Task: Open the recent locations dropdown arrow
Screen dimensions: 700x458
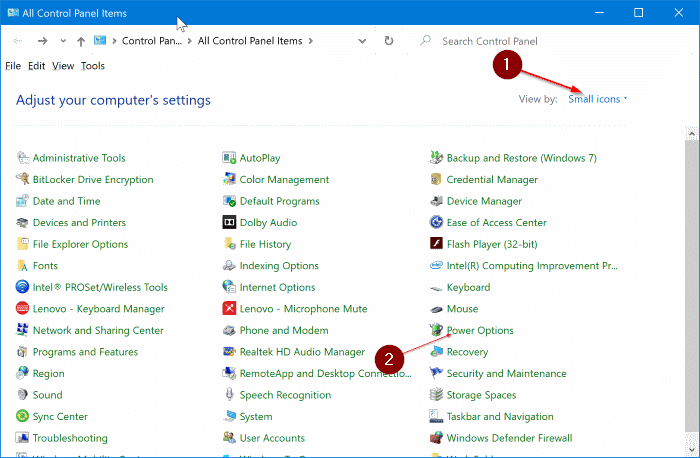Action: (63, 41)
